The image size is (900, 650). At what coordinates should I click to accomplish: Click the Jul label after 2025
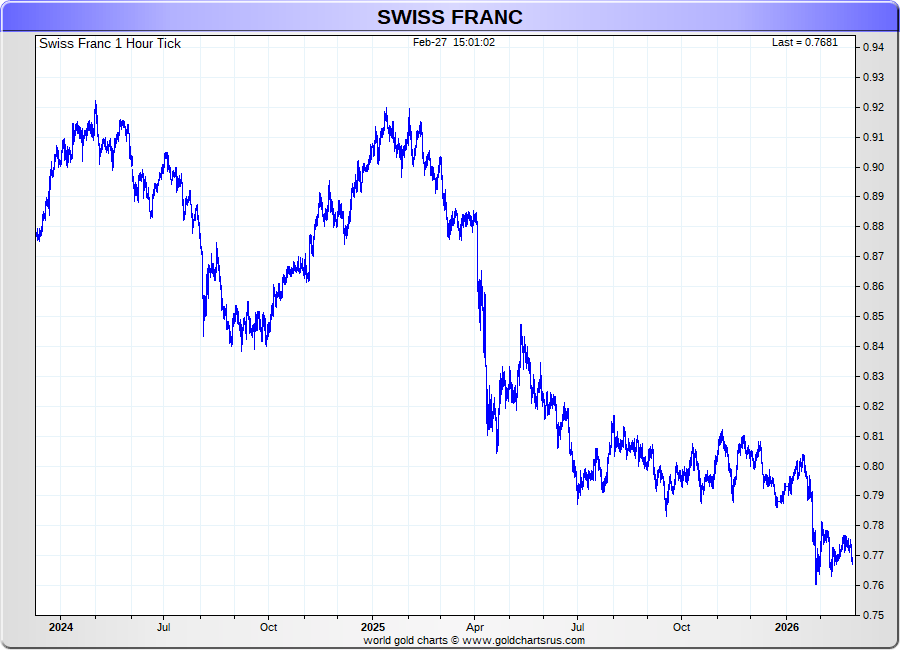[x=577, y=627]
